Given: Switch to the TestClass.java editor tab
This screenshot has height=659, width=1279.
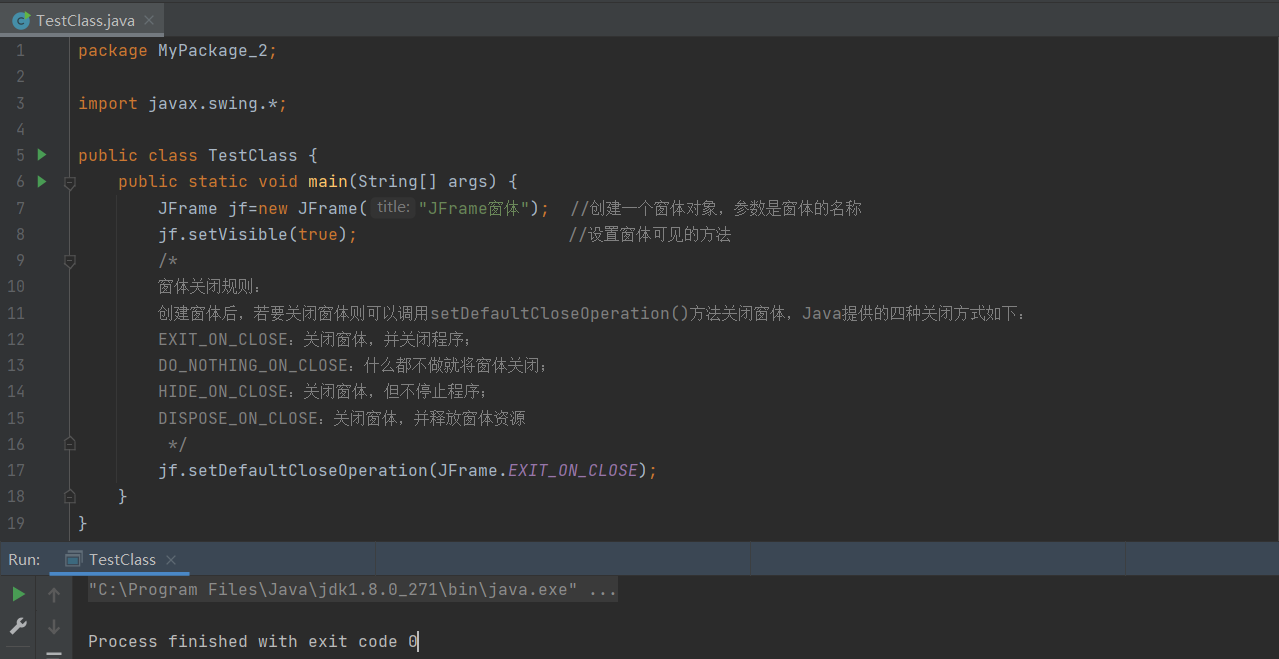Looking at the screenshot, I should [x=82, y=20].
